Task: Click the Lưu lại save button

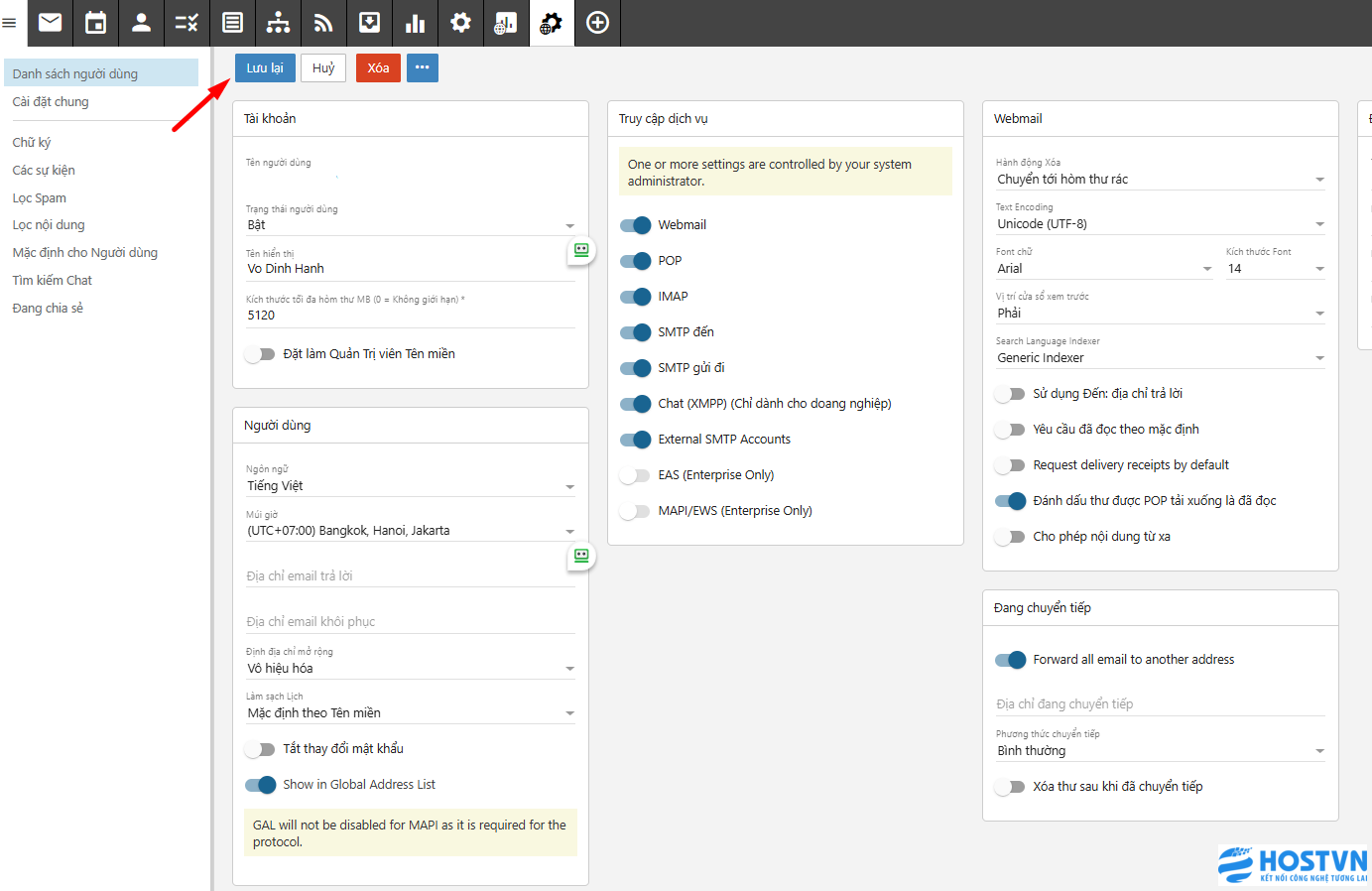Action: coord(265,67)
